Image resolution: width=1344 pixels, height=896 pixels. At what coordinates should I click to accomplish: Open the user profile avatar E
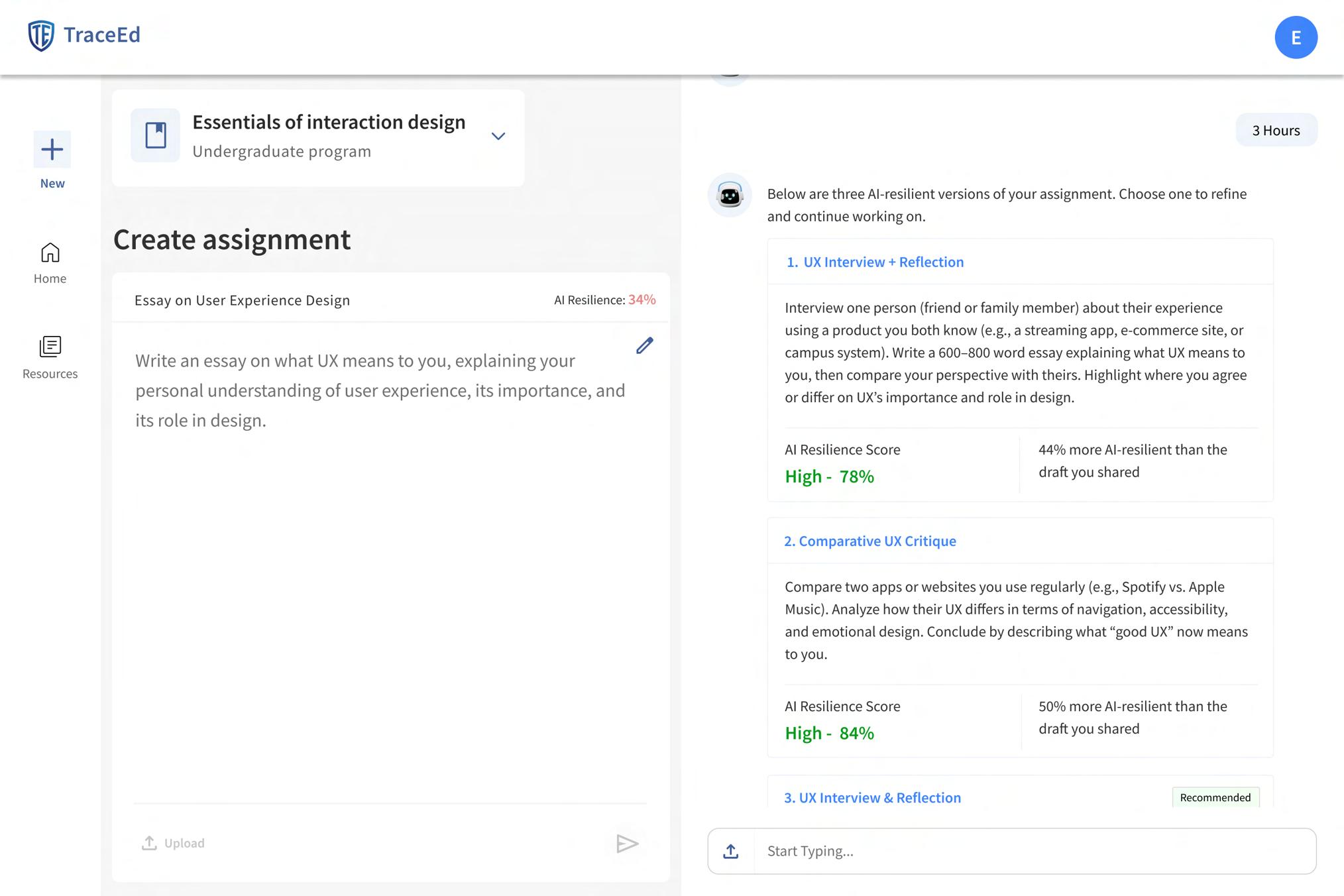pos(1296,38)
